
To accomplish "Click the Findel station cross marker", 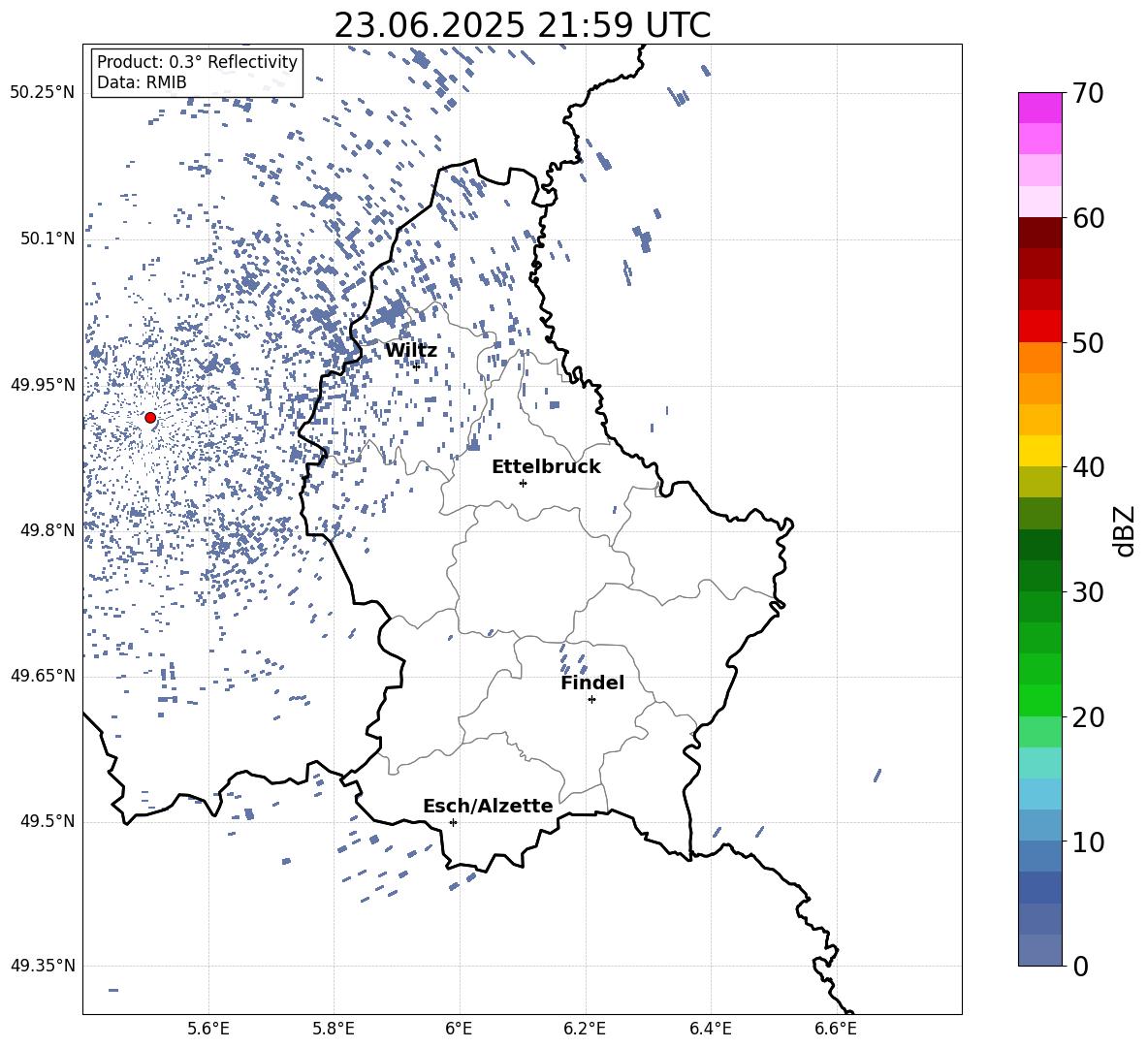I will point(591,700).
